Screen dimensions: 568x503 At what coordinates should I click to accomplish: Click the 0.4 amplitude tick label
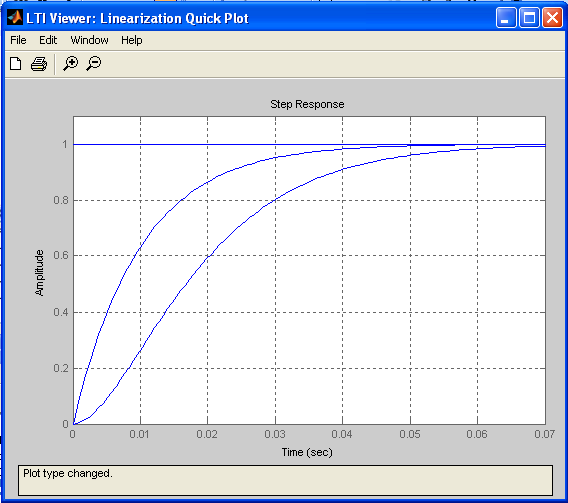click(61, 312)
